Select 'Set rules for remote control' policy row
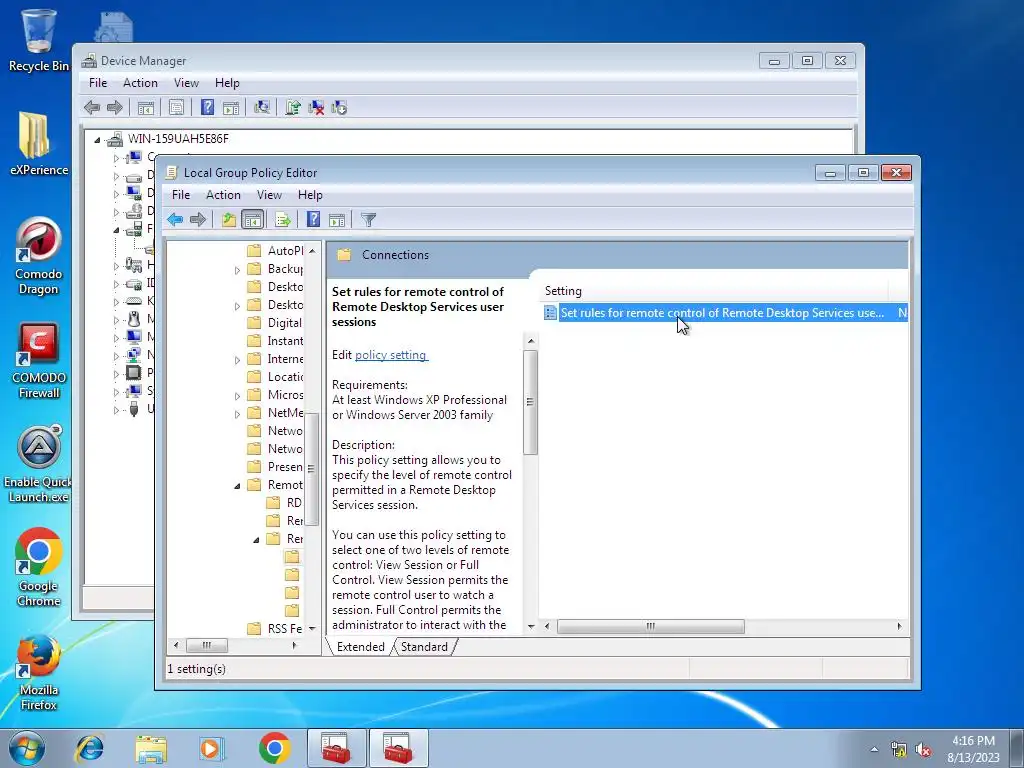Image resolution: width=1024 pixels, height=768 pixels. [725, 313]
